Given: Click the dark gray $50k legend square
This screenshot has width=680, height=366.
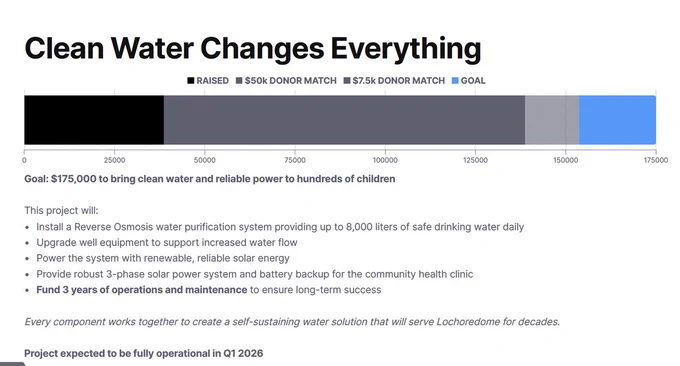Looking at the screenshot, I should [239, 81].
